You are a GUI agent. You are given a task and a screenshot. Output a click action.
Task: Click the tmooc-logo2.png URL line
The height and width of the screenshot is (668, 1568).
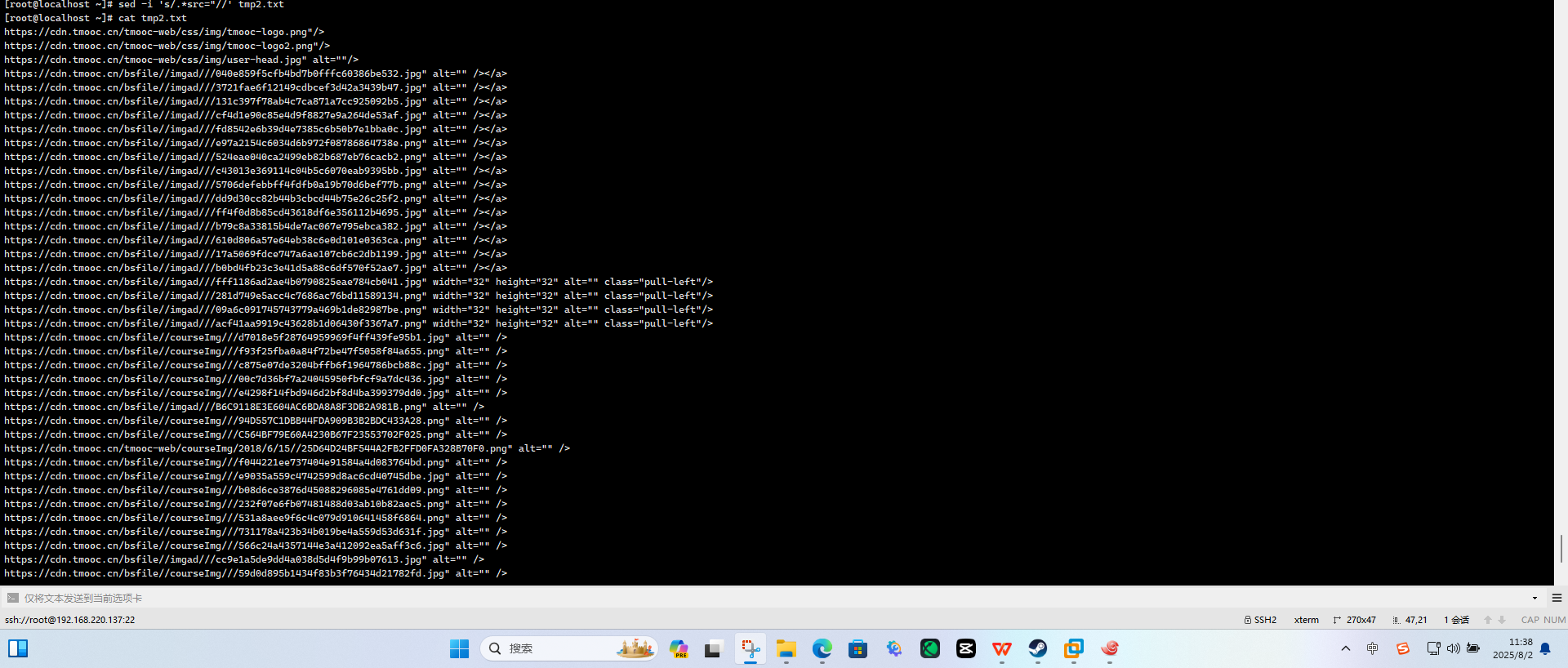coord(167,46)
